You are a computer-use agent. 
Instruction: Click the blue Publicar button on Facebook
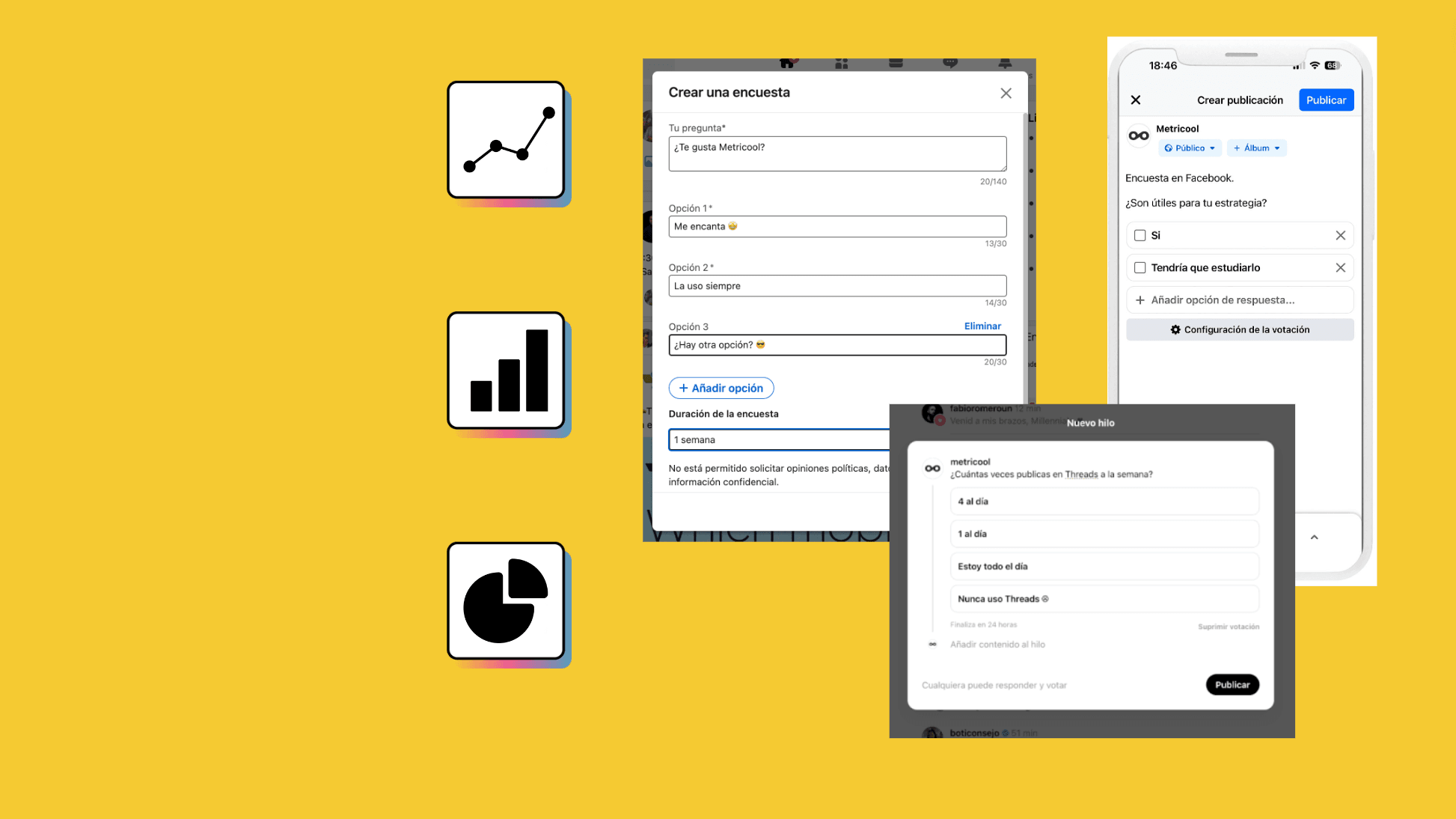click(1326, 100)
